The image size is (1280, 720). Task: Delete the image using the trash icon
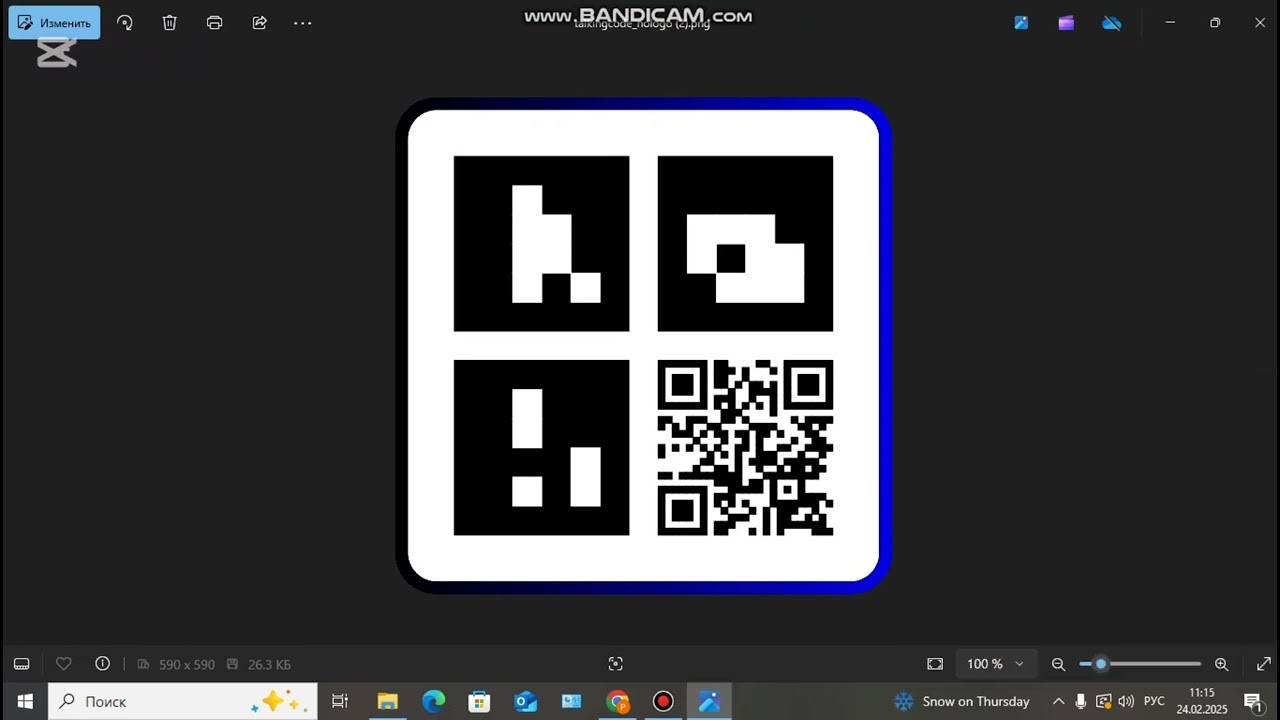(x=170, y=22)
